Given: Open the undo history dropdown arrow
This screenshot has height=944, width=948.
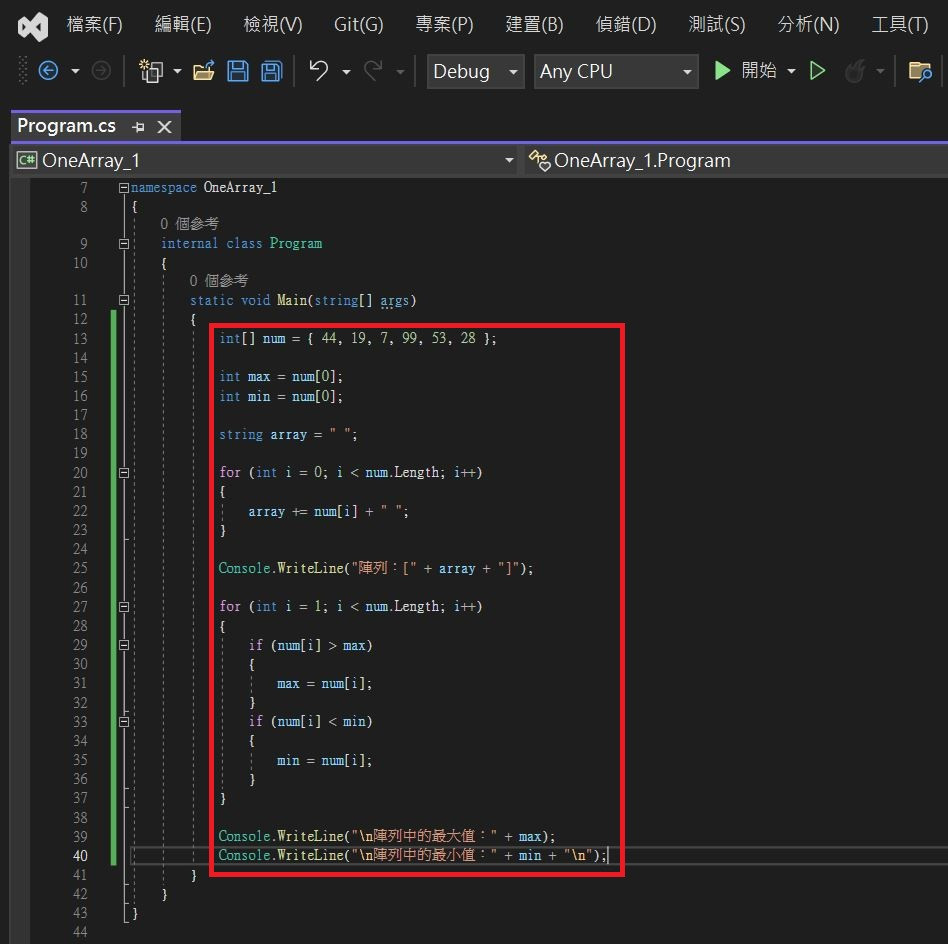Looking at the screenshot, I should coord(346,71).
